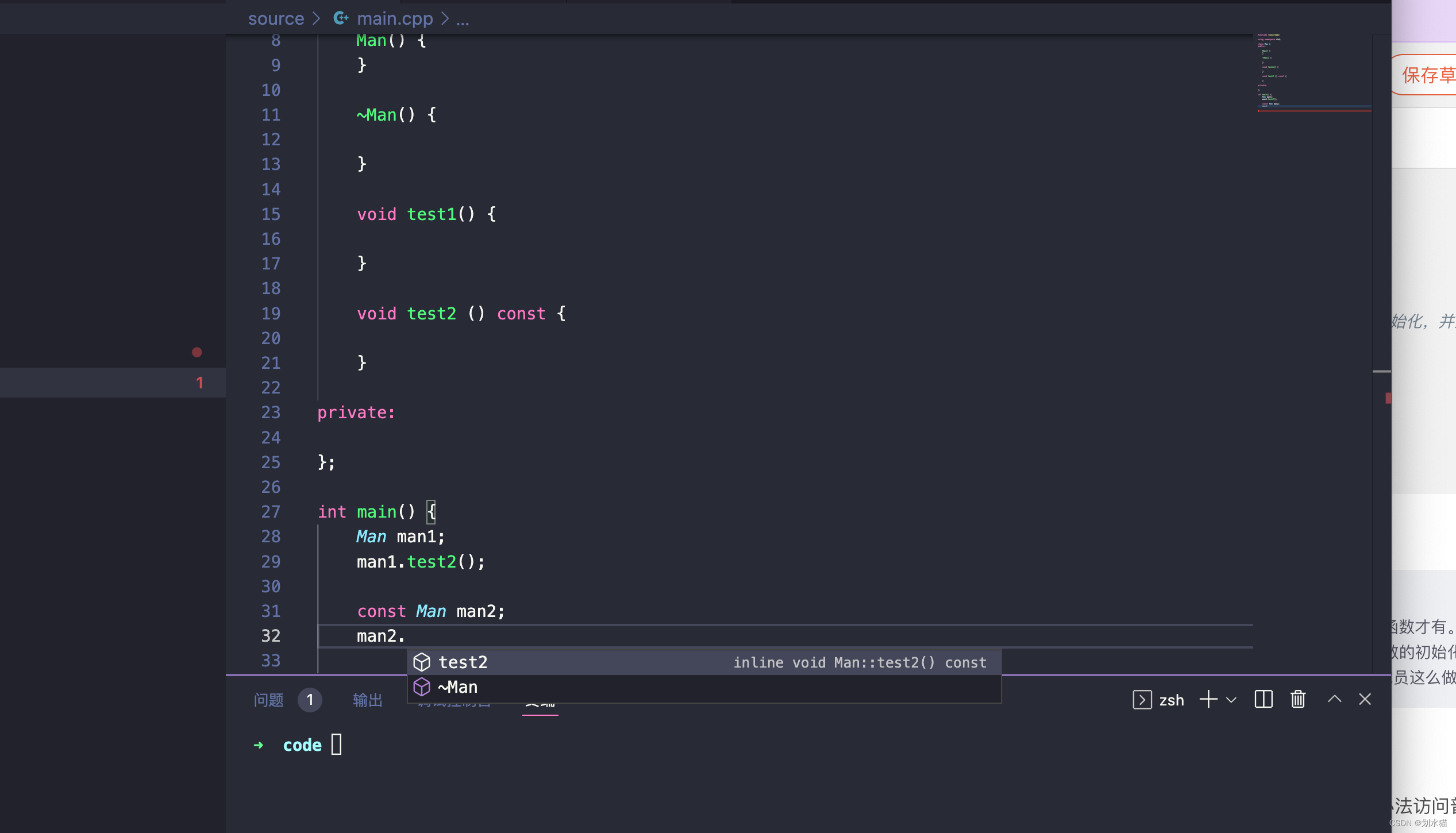This screenshot has width=1456, height=833.
Task: Click '~Man()' destructor on line 11
Action: pos(386,115)
